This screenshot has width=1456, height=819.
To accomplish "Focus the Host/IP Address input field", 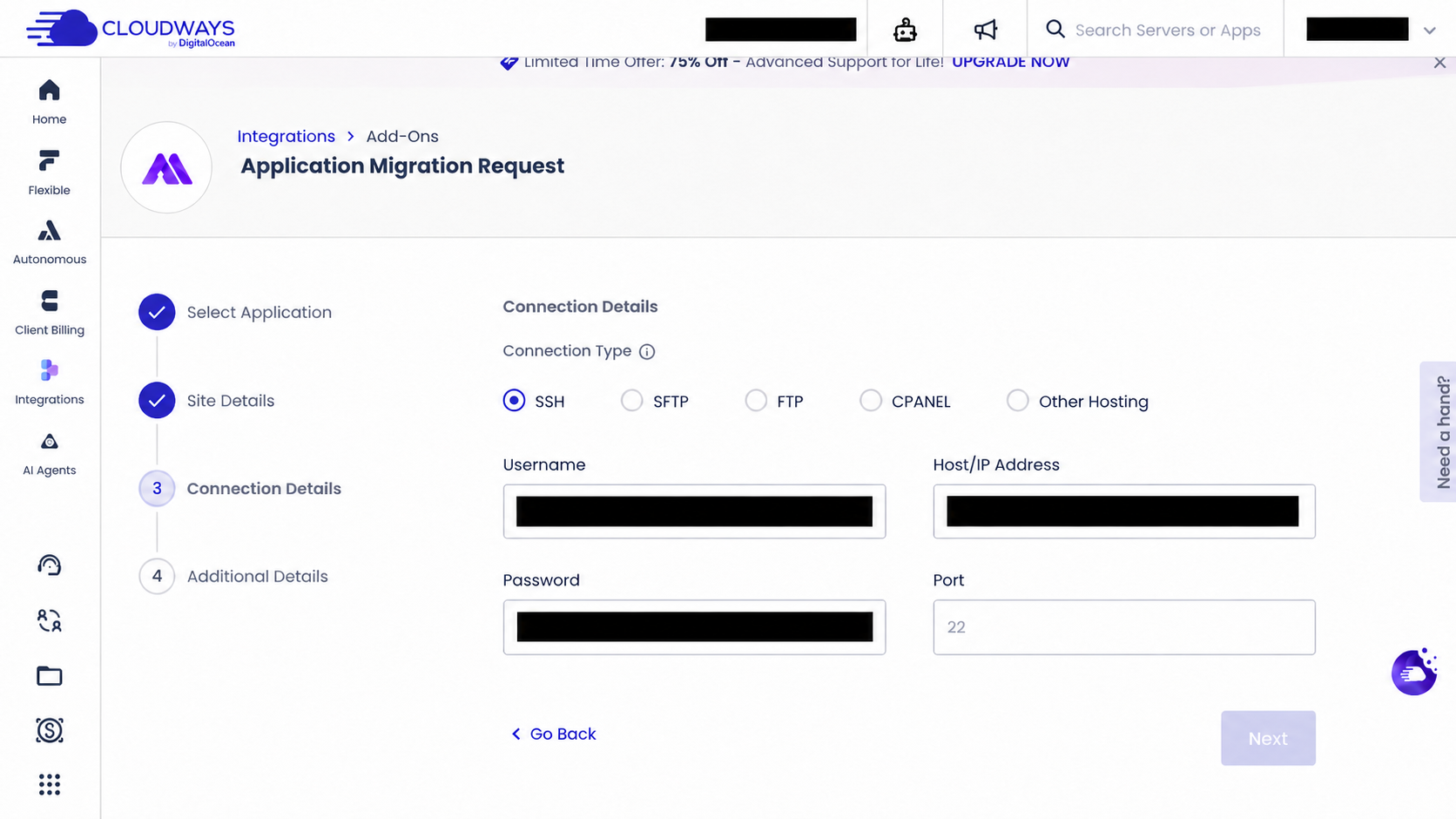I will click(x=1124, y=511).
